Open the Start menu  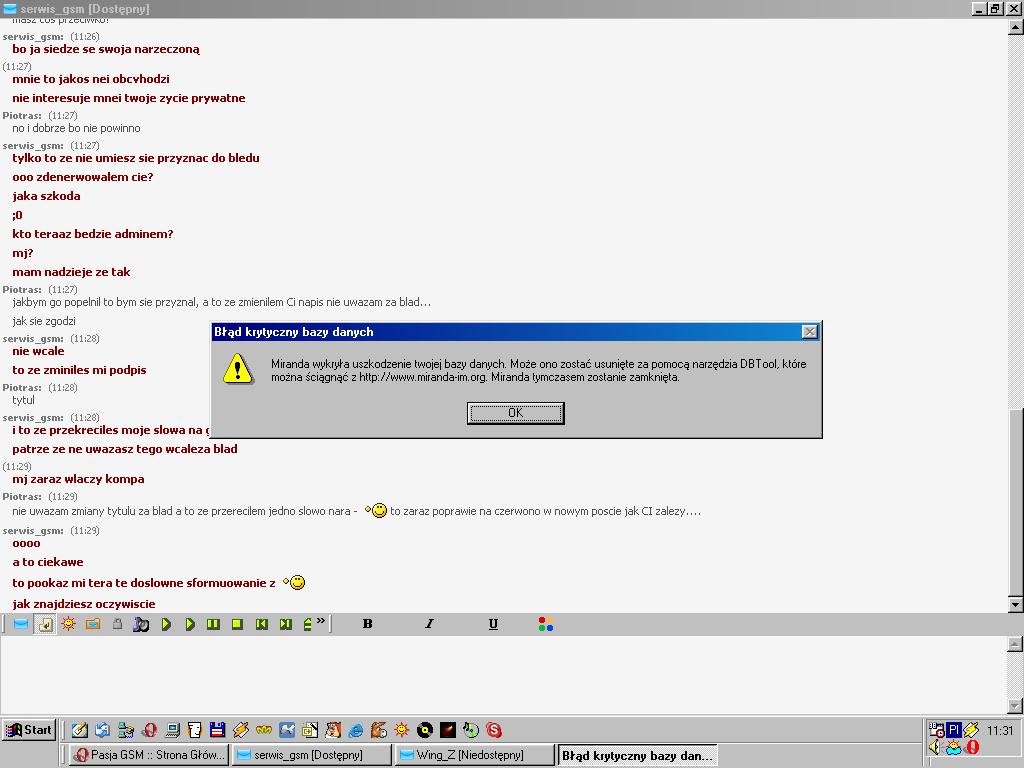[x=29, y=730]
